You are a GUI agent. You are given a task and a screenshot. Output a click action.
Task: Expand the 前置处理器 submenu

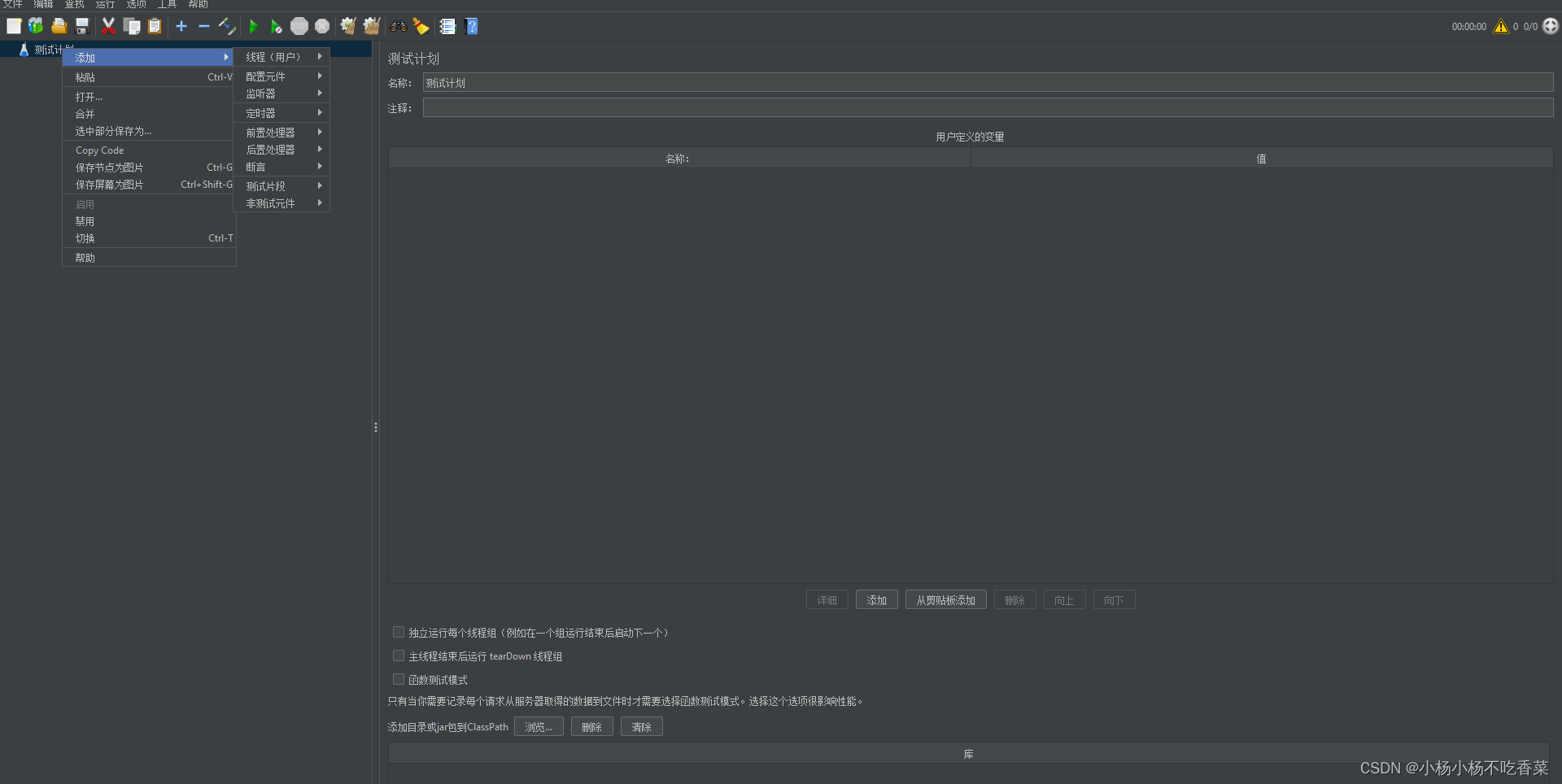coord(281,133)
